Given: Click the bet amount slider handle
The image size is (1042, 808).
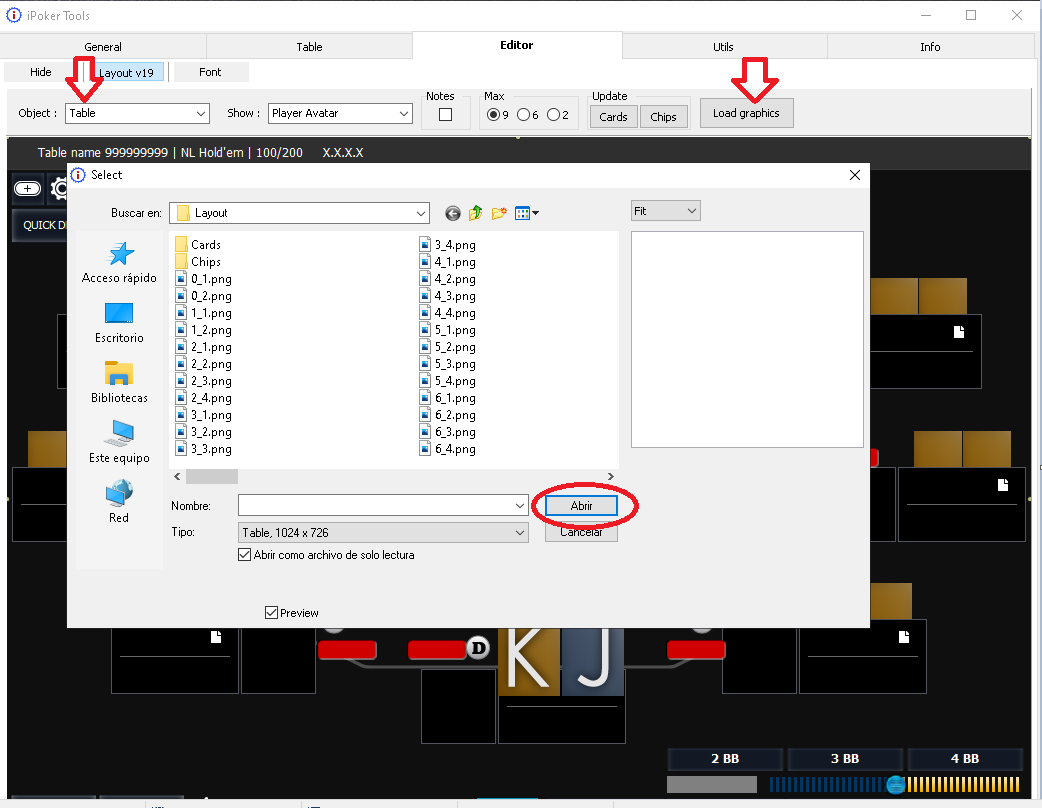Looking at the screenshot, I should [896, 785].
